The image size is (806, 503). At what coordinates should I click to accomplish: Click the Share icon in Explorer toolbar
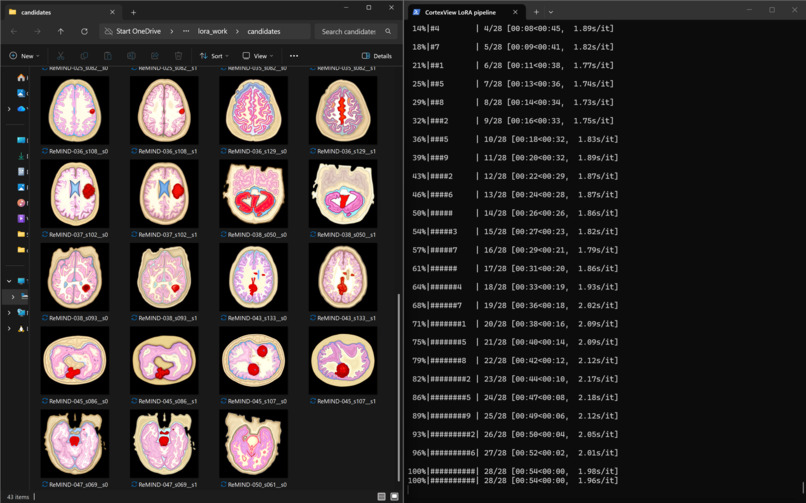point(155,55)
